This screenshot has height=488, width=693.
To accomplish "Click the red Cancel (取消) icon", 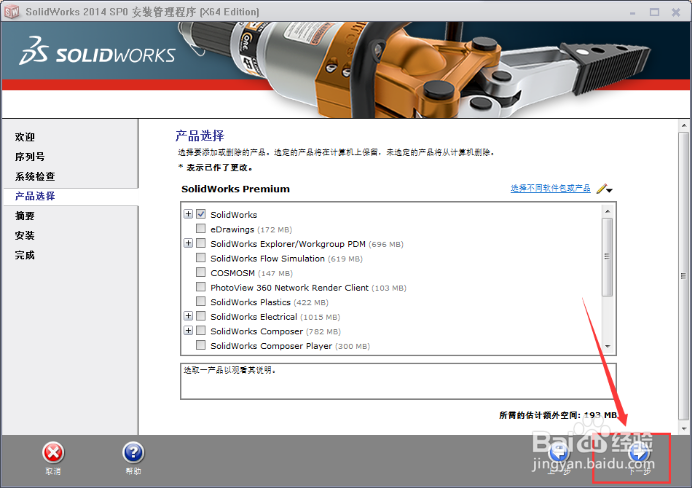I will [53, 453].
